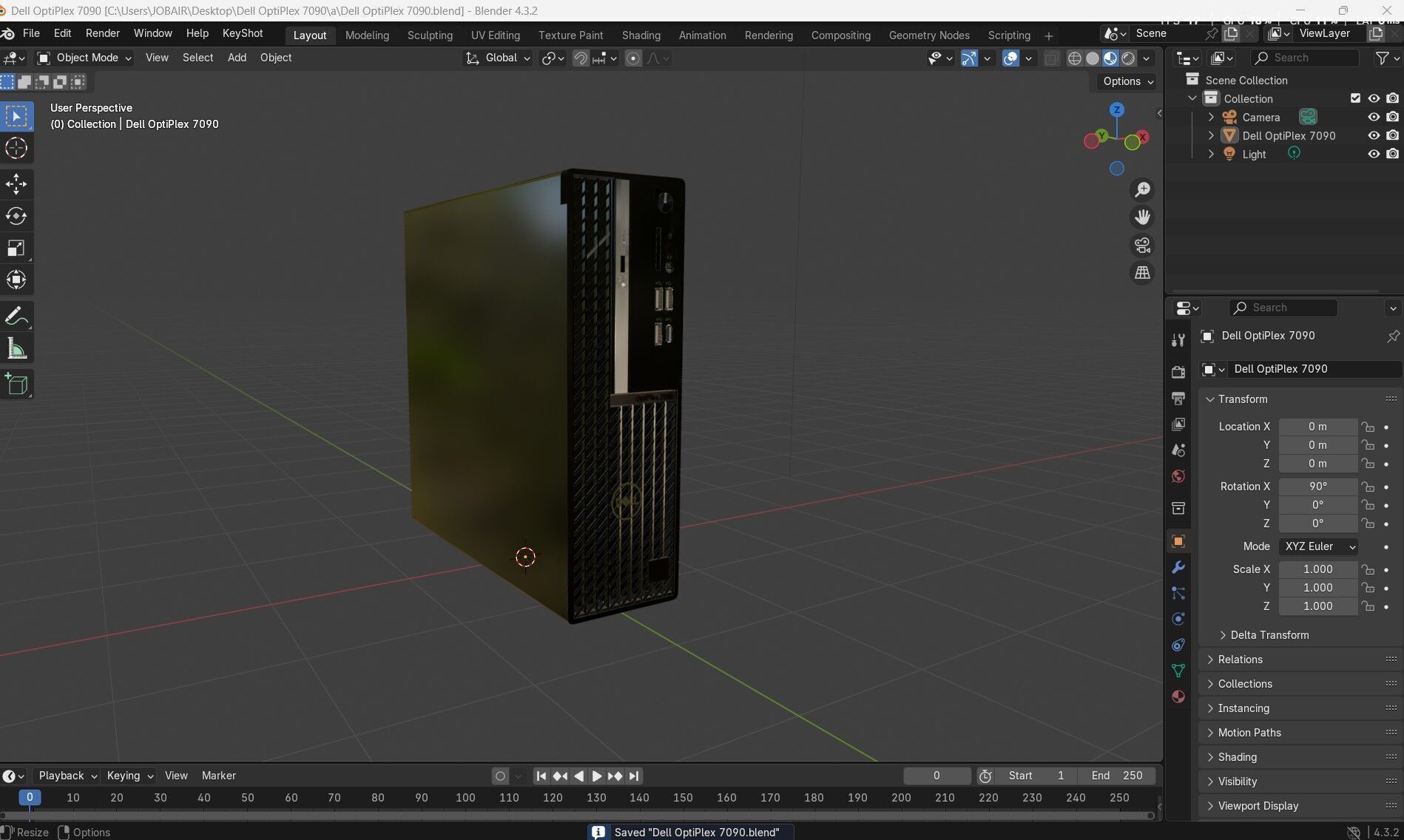Hide Dell OptiPlex 7090 object in viewport
Viewport: 1404px width, 840px height.
click(1374, 135)
